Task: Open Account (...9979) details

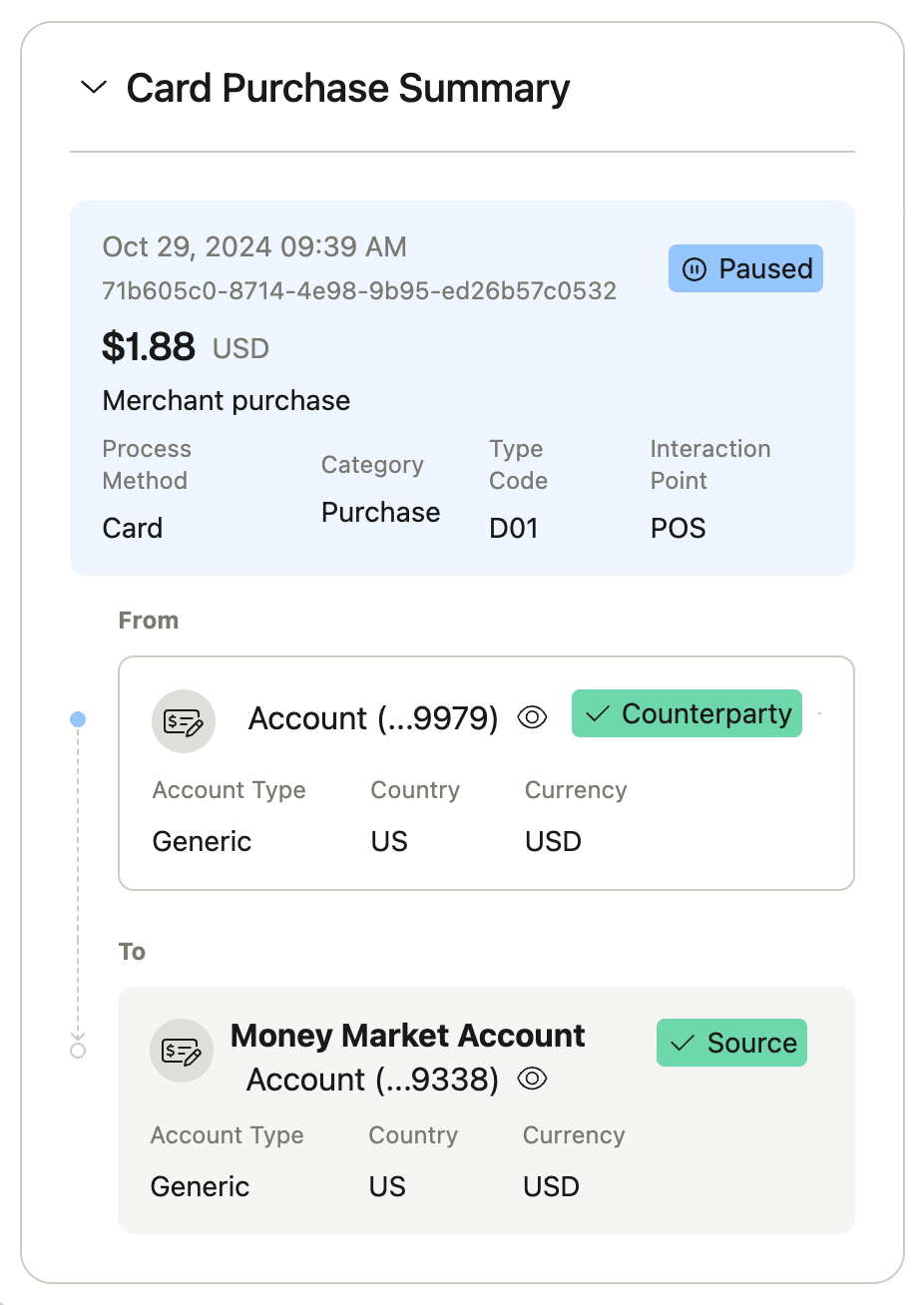Action: click(373, 718)
